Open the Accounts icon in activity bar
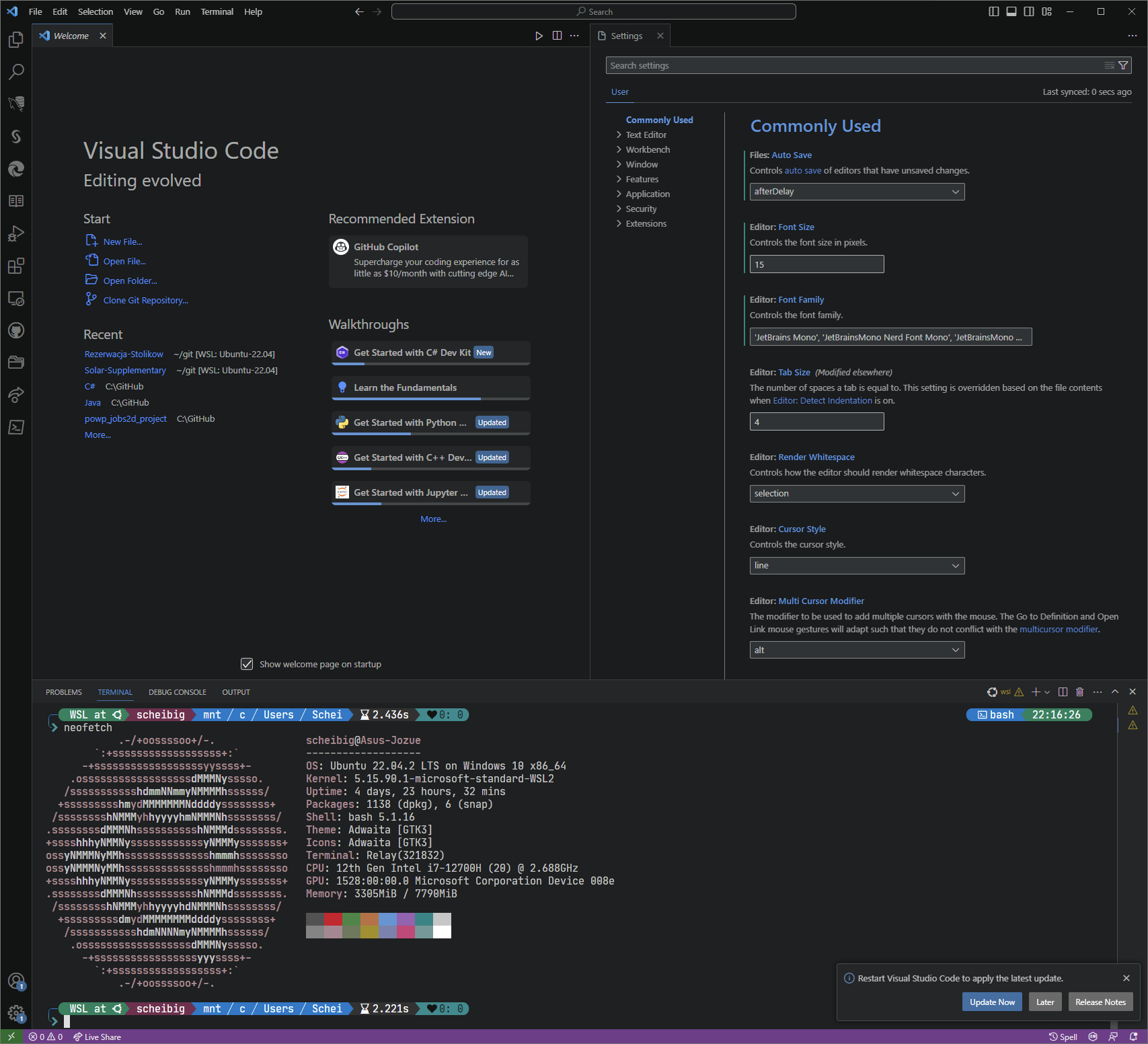This screenshot has width=1148, height=1044. pyautogui.click(x=16, y=981)
